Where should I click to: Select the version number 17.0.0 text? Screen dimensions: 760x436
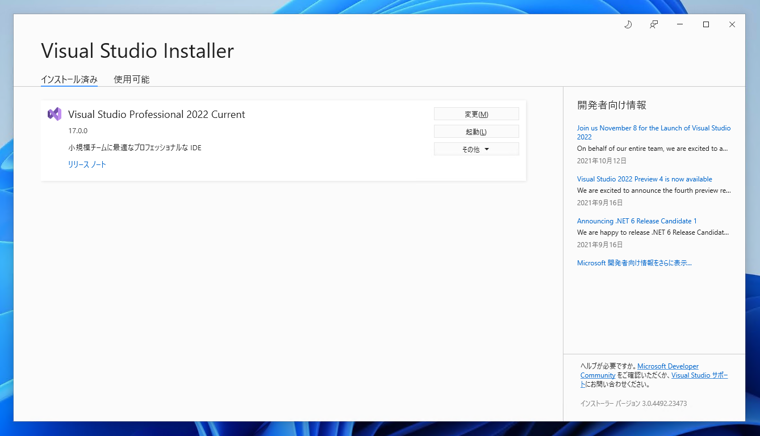78,131
